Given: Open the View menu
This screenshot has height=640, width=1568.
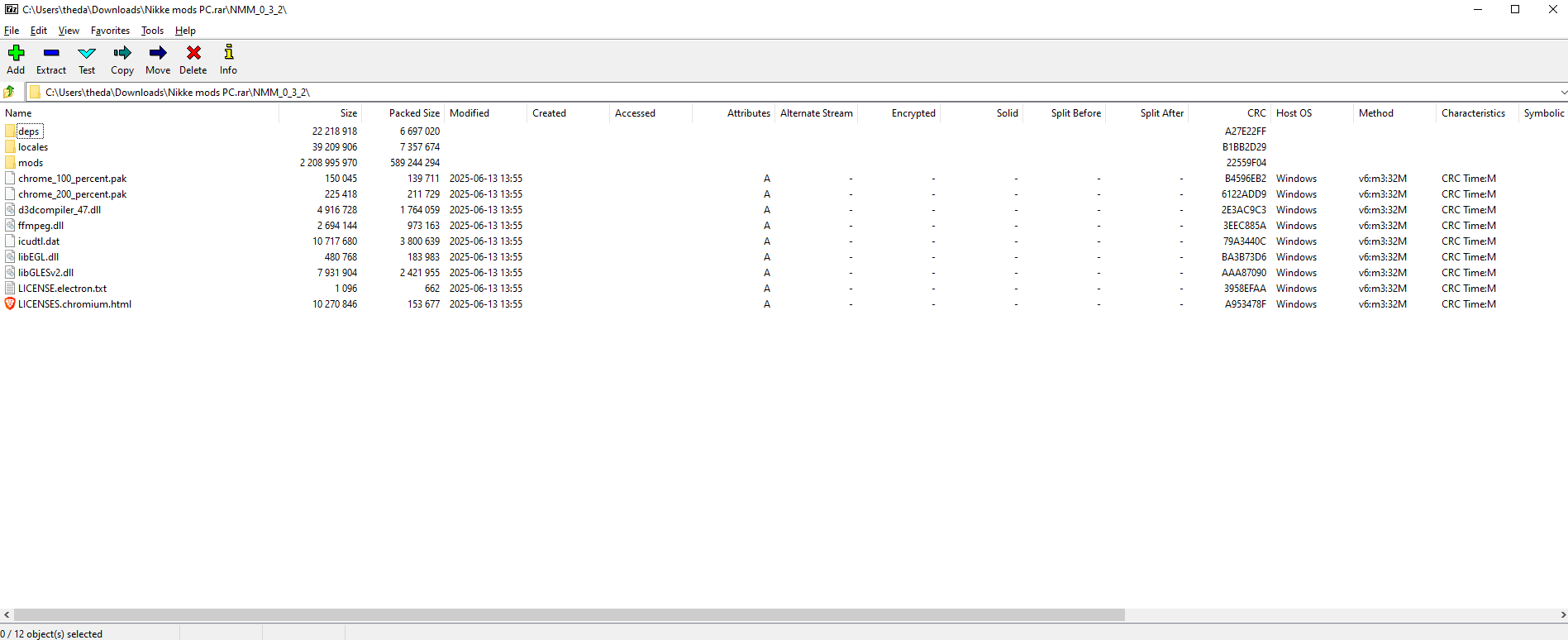Looking at the screenshot, I should pos(69,31).
